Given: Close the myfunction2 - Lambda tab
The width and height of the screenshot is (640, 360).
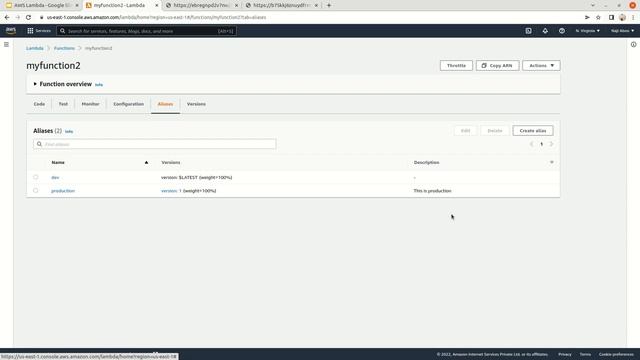Looking at the screenshot, I should pos(156,5).
